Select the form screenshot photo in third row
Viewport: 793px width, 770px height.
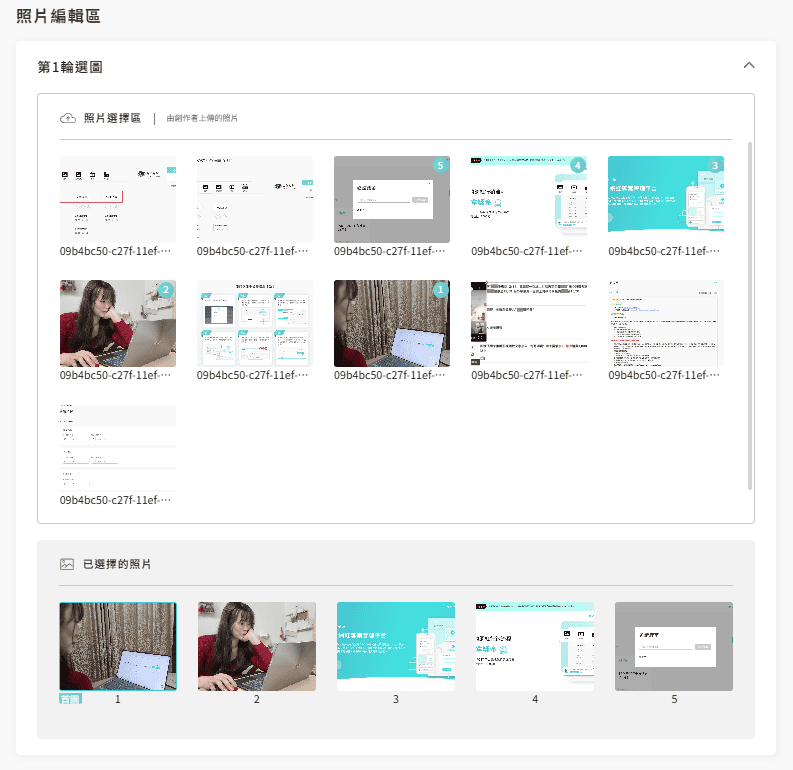[117, 447]
